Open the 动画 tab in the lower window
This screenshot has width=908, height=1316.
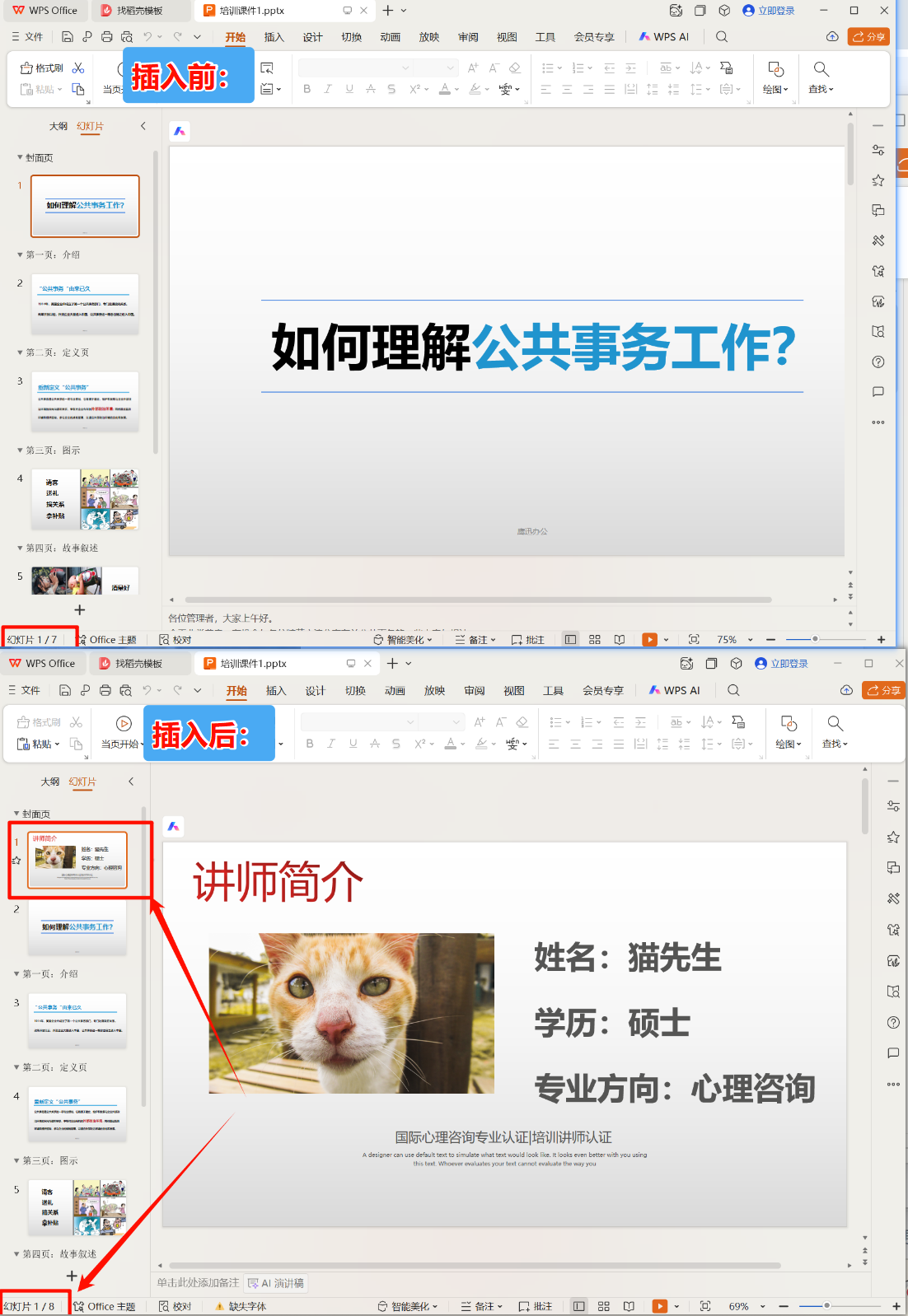click(x=395, y=691)
